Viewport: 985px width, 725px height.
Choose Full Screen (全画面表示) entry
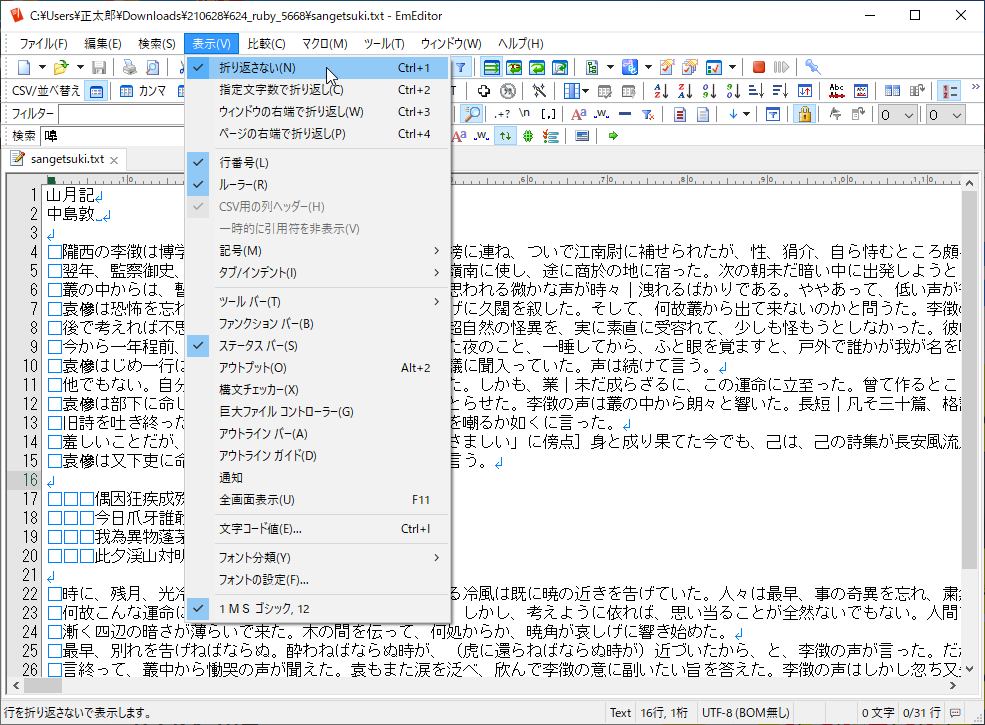(x=318, y=500)
